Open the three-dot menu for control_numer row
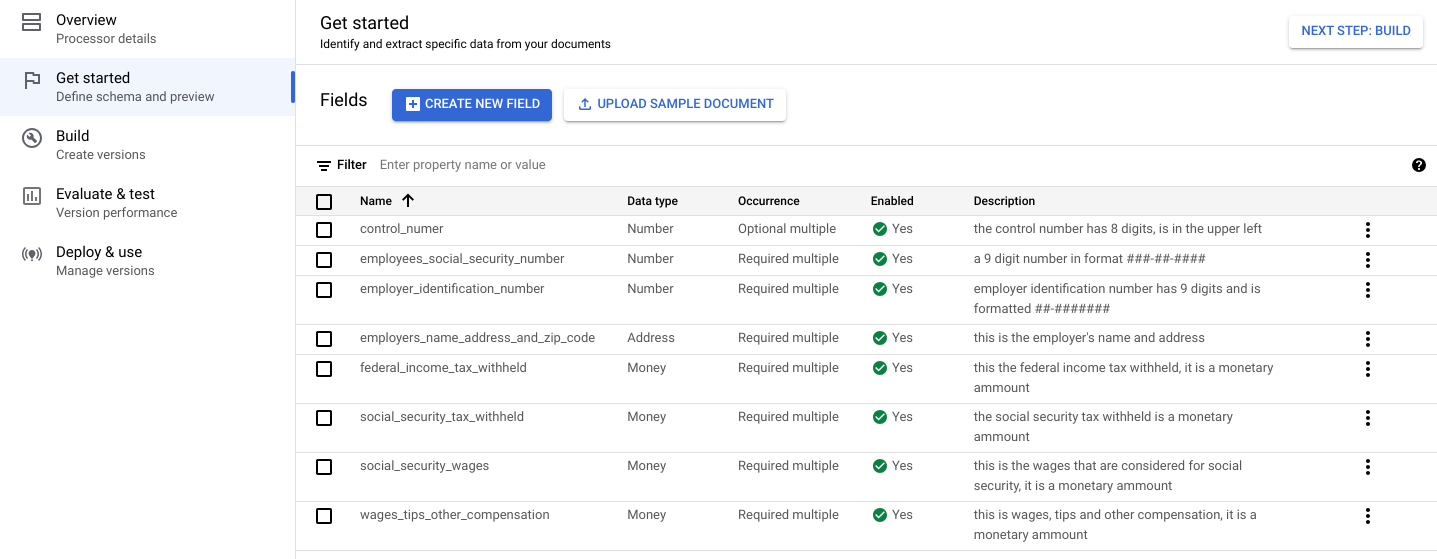The width and height of the screenshot is (1437, 559). tap(1367, 230)
